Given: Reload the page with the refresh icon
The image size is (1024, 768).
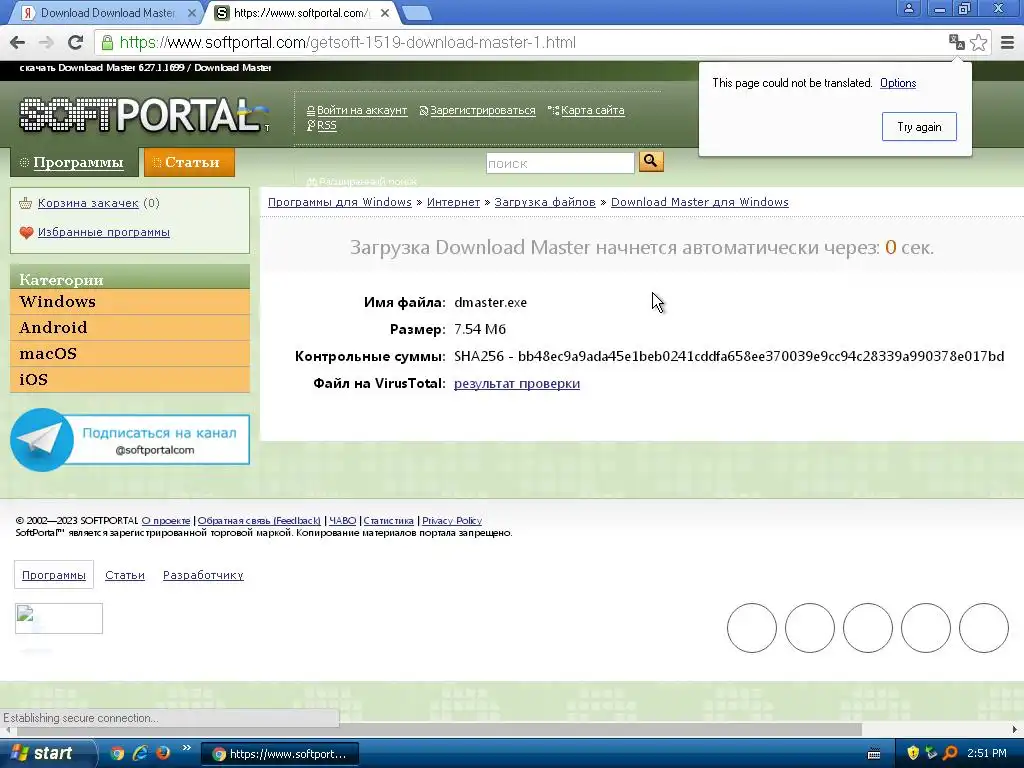Looking at the screenshot, I should (x=75, y=42).
